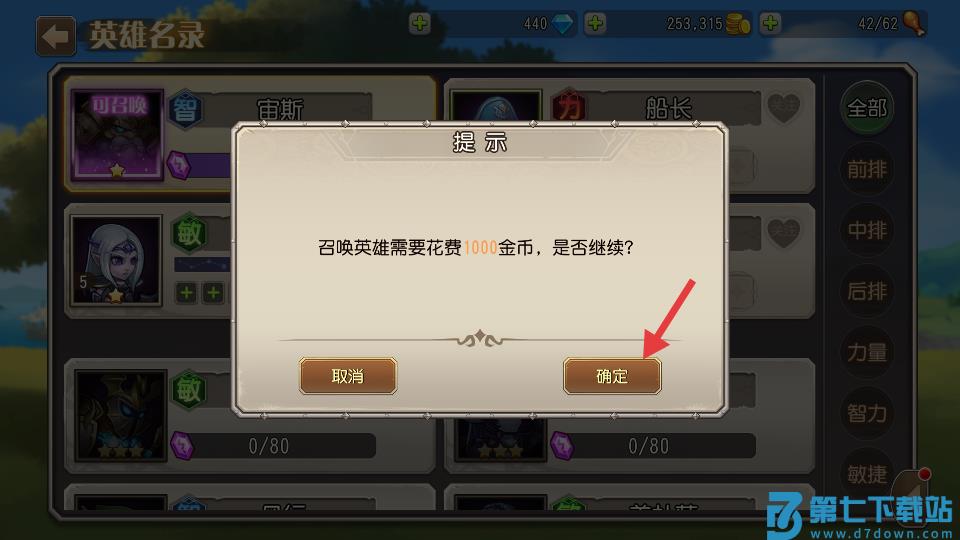Screen dimensions: 960x540
Task: Add stamina with the plus beside the drumstick
Action: (770, 24)
